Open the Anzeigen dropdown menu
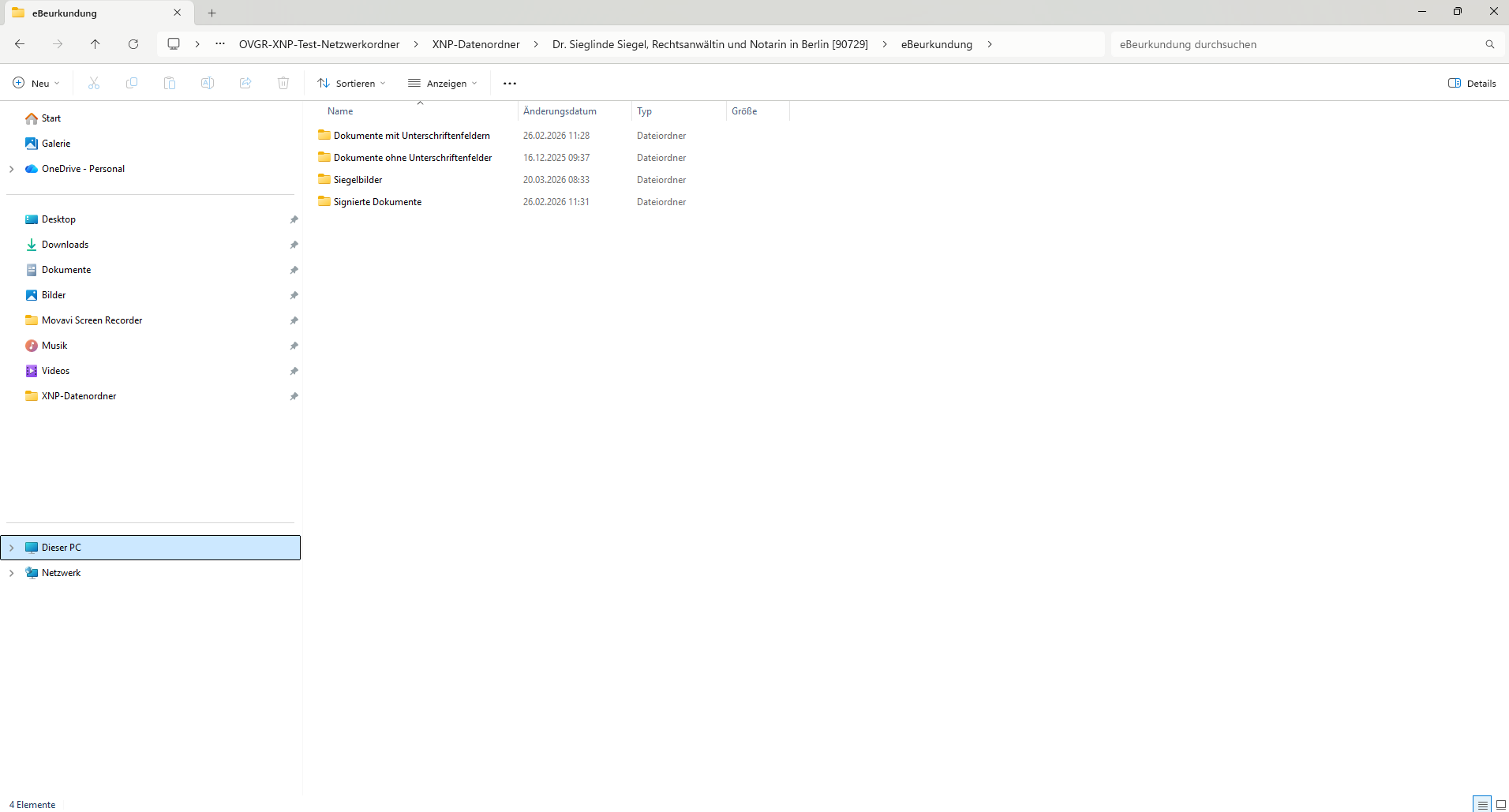1509x812 pixels. (443, 83)
